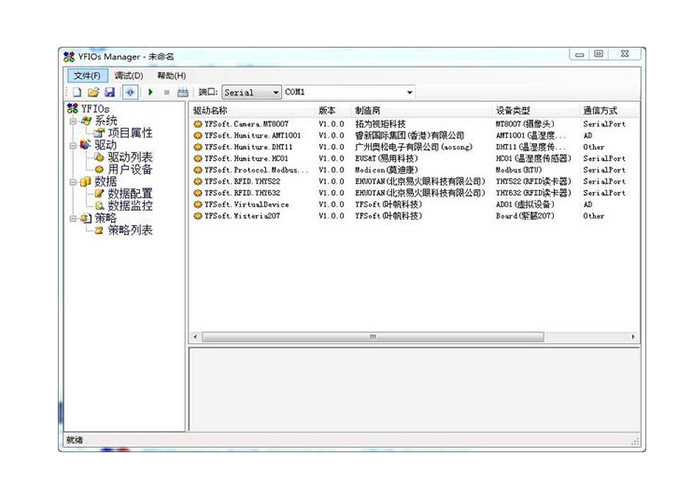The height and width of the screenshot is (500, 700).
Task: Open a project with folder icon
Action: click(x=93, y=92)
